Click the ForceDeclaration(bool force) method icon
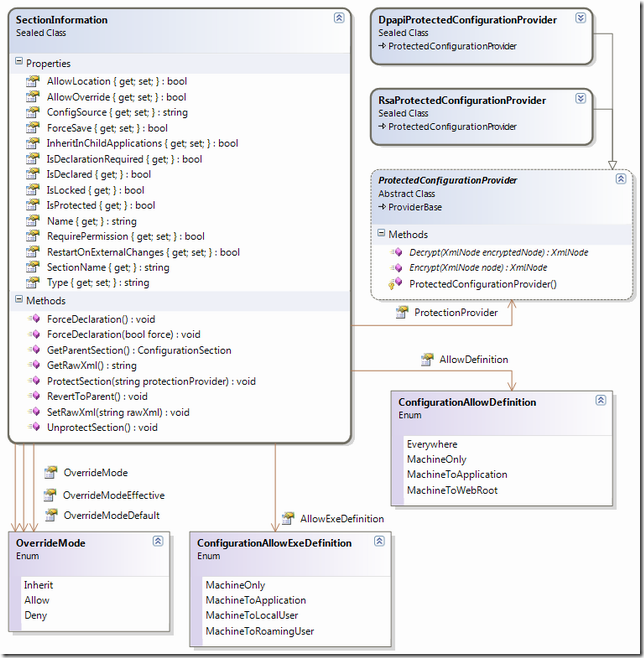This screenshot has width=644, height=658. (x=34, y=334)
